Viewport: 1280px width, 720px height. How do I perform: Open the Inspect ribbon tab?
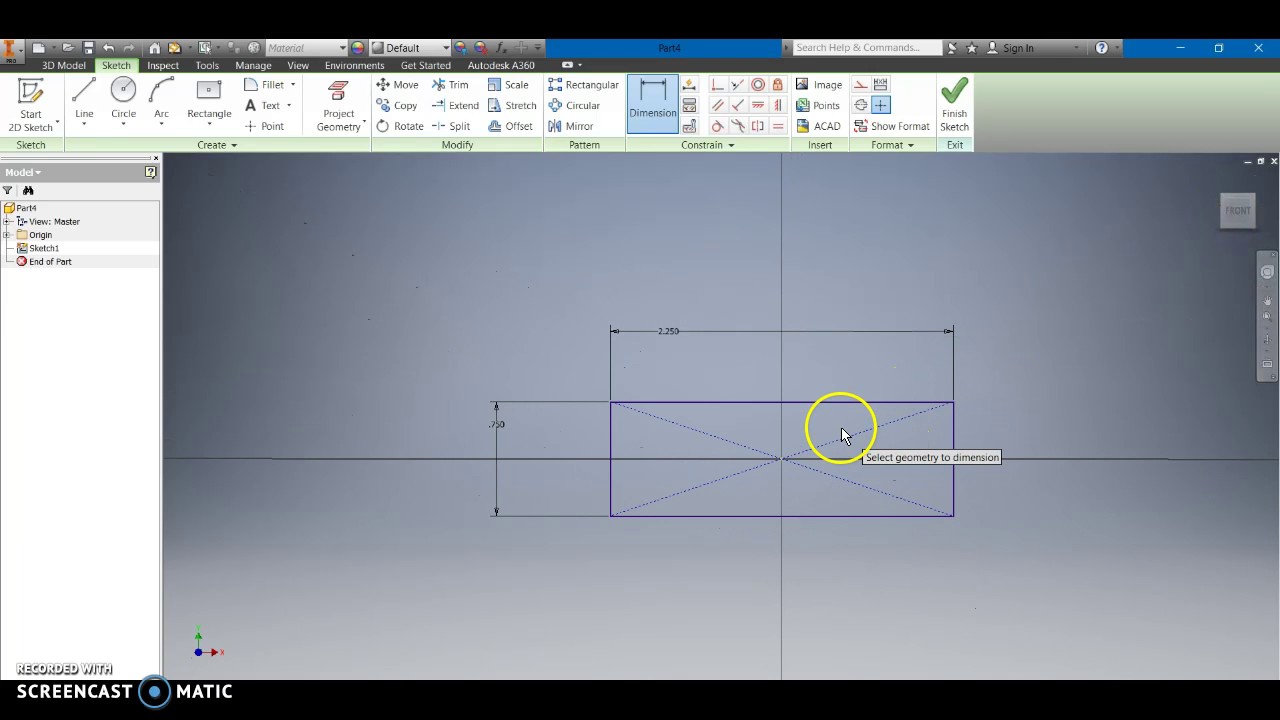click(x=163, y=65)
